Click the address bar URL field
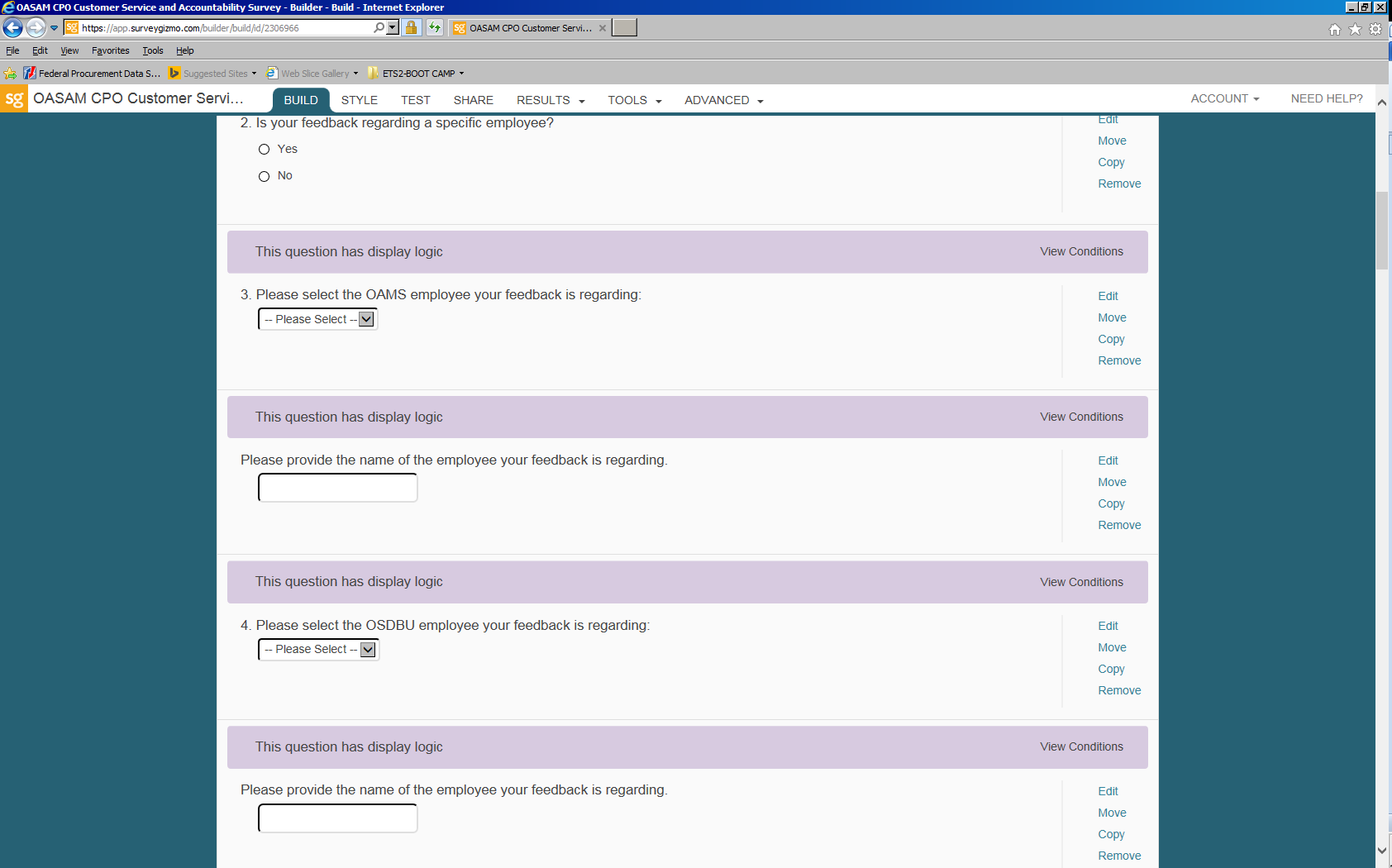 pyautogui.click(x=225, y=28)
